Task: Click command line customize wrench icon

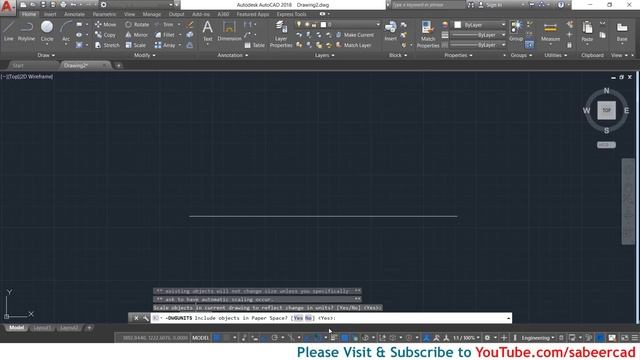Action: (x=146, y=318)
